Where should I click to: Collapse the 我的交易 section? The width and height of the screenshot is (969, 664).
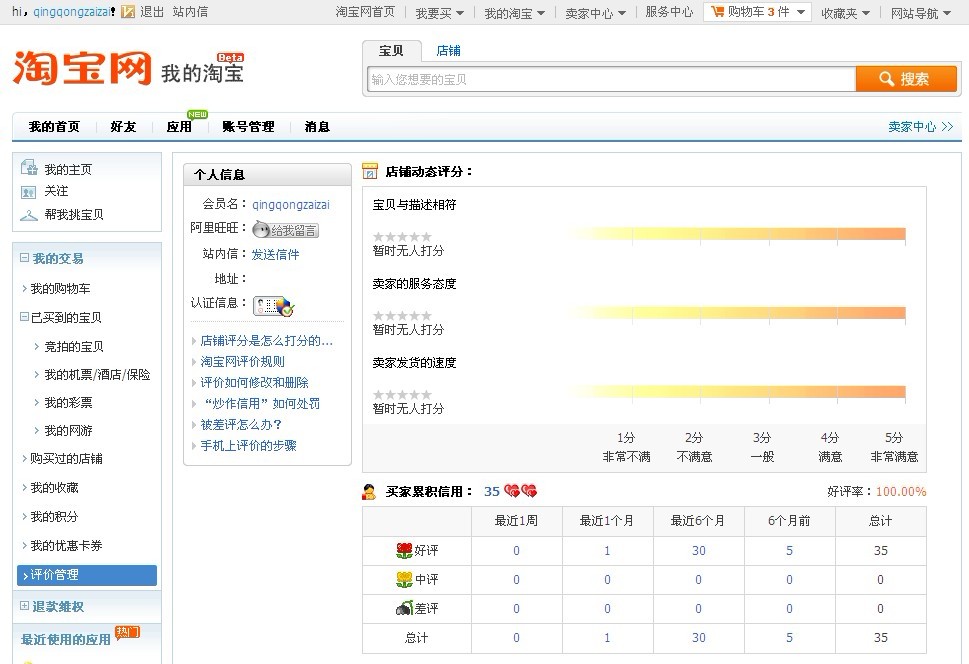coord(25,258)
